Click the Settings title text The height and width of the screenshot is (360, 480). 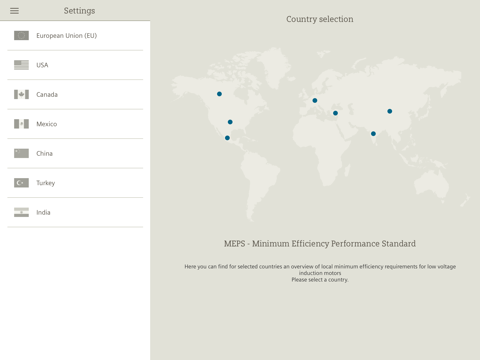tap(79, 11)
